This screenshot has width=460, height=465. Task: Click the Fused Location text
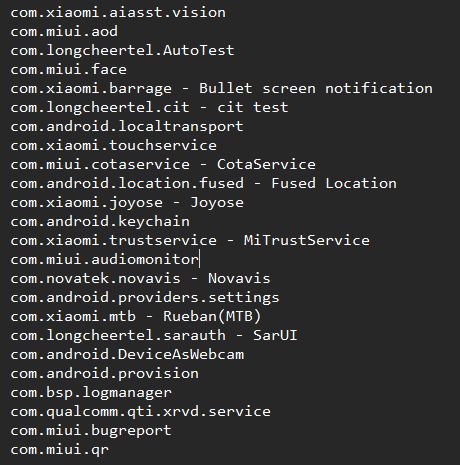[334, 184]
